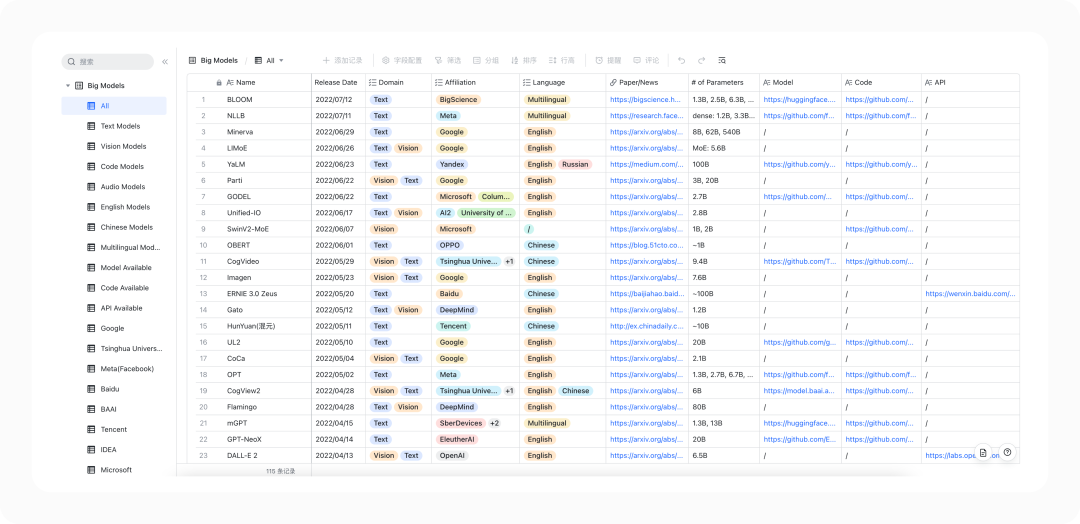Click the Yandex affiliation tag

[453, 165]
